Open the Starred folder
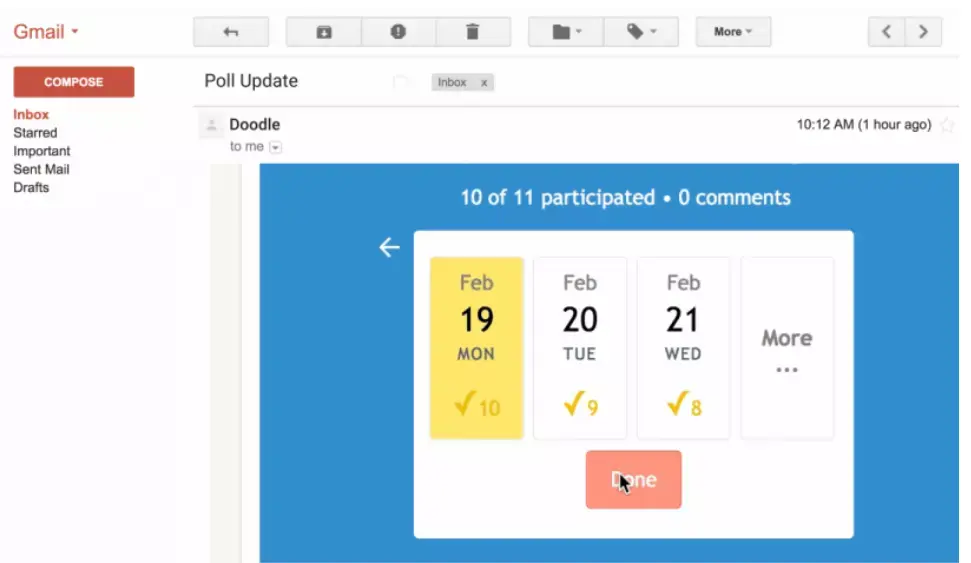The image size is (971, 563). [x=35, y=133]
